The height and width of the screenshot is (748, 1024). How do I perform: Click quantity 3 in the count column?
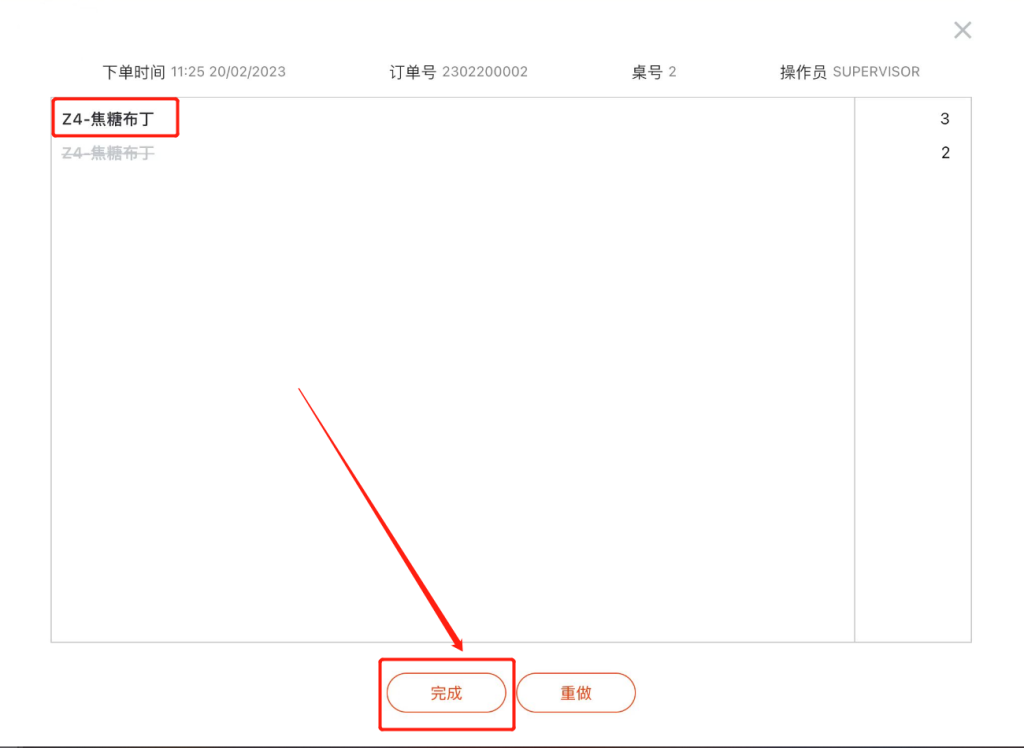click(944, 119)
